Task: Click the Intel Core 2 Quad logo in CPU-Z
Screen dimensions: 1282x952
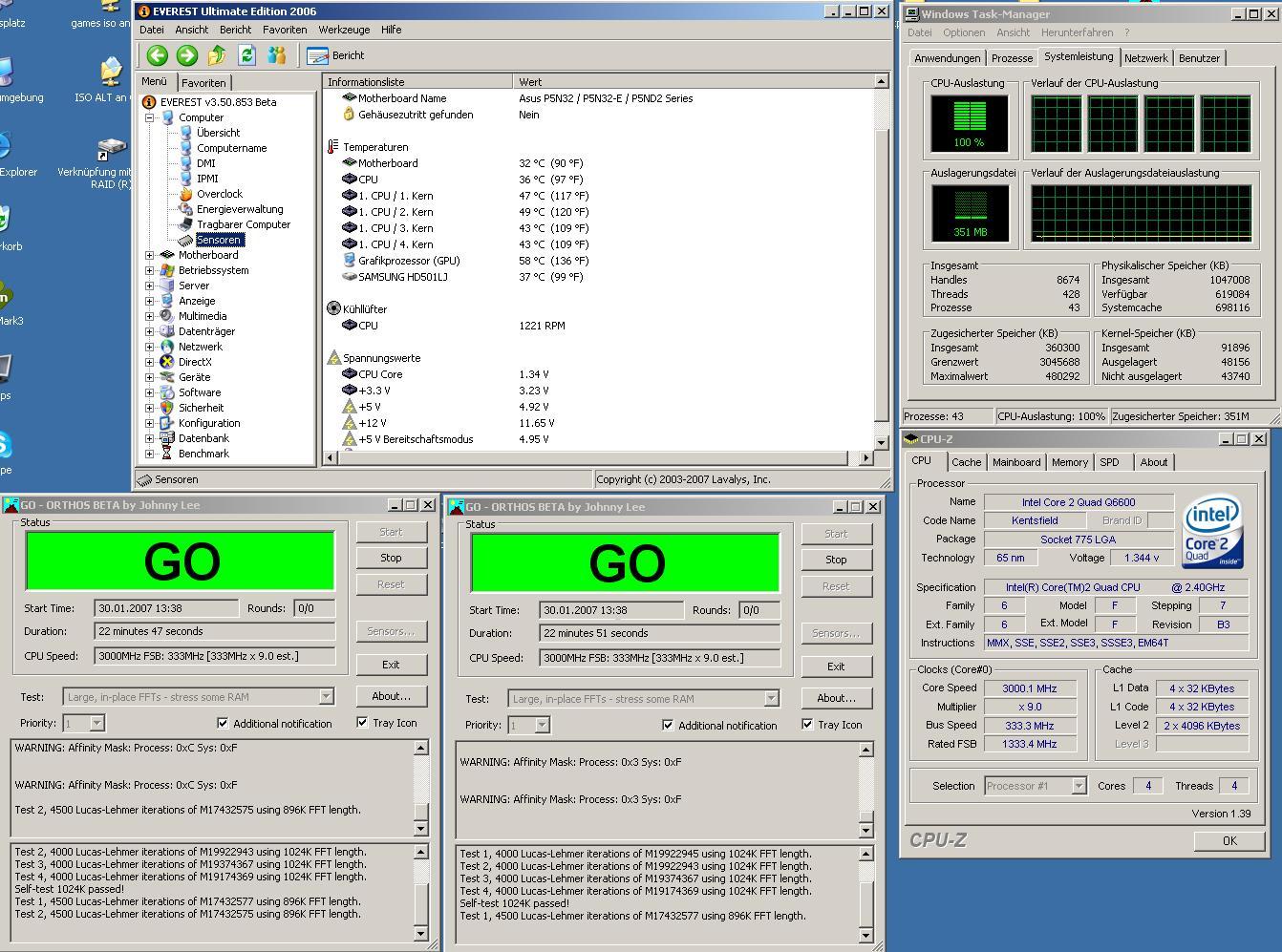Action: coord(1211,531)
